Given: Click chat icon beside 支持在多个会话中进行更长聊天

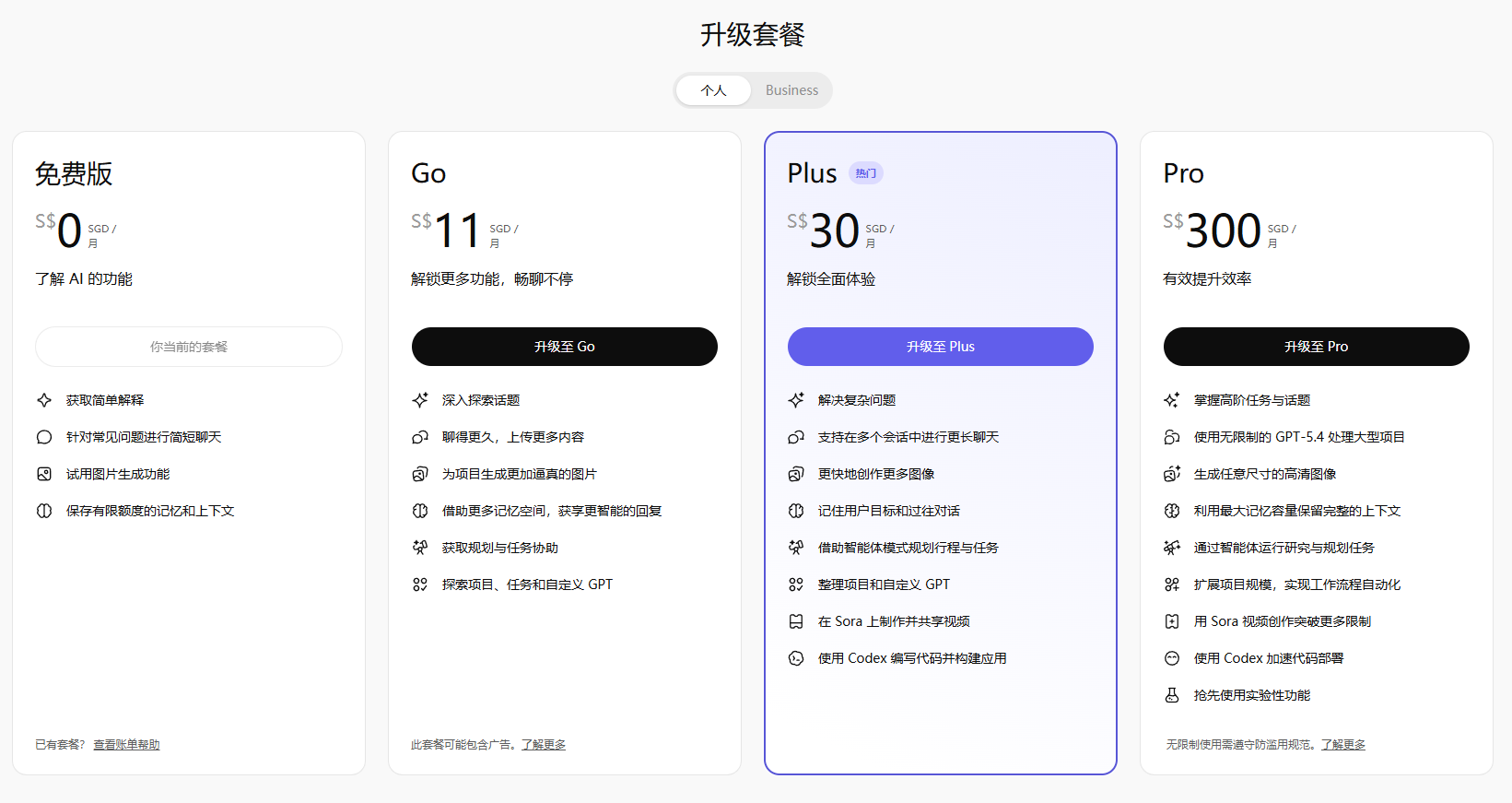Looking at the screenshot, I should [x=796, y=437].
